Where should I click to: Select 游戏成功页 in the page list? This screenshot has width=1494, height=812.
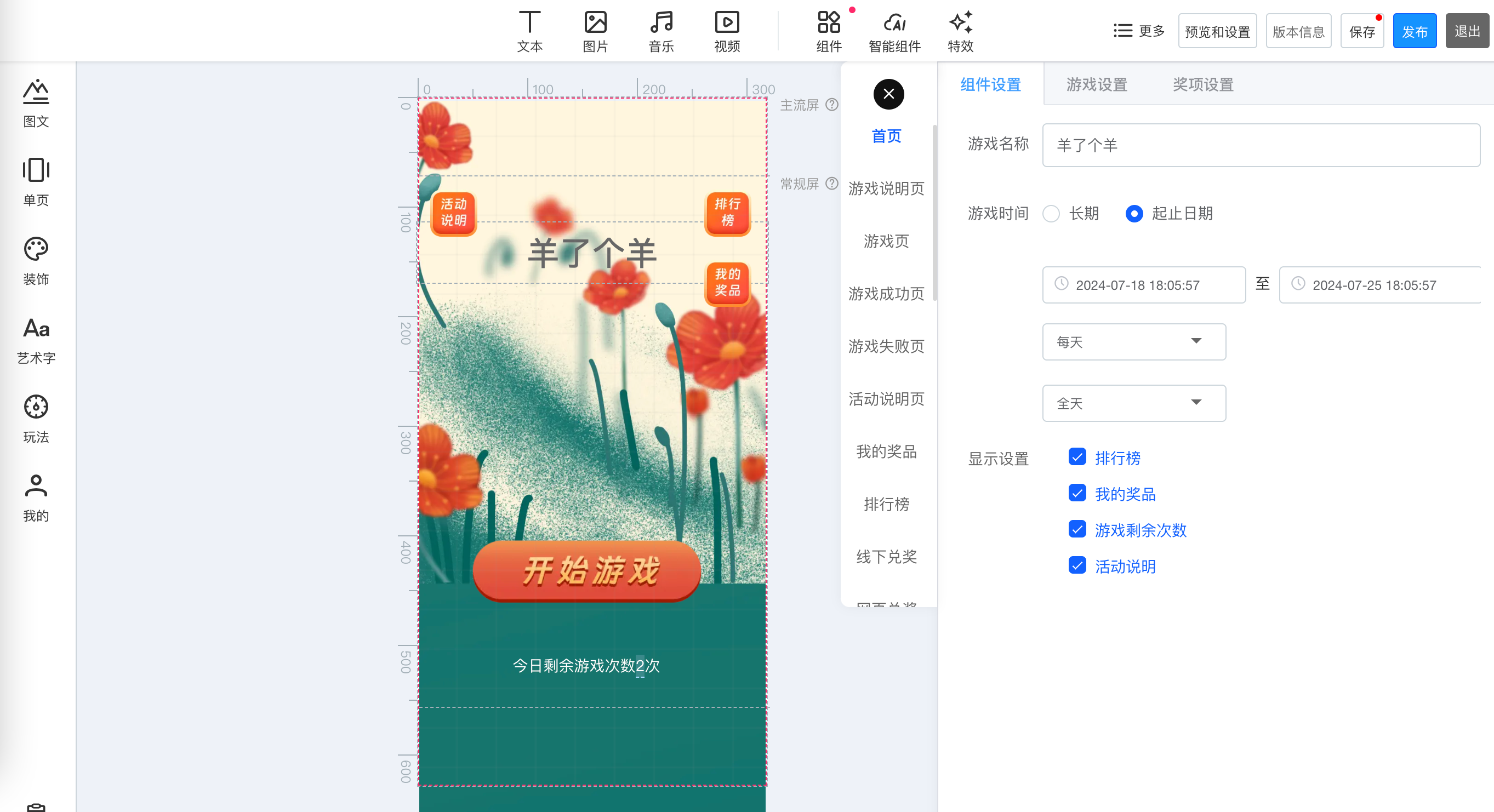coord(886,294)
